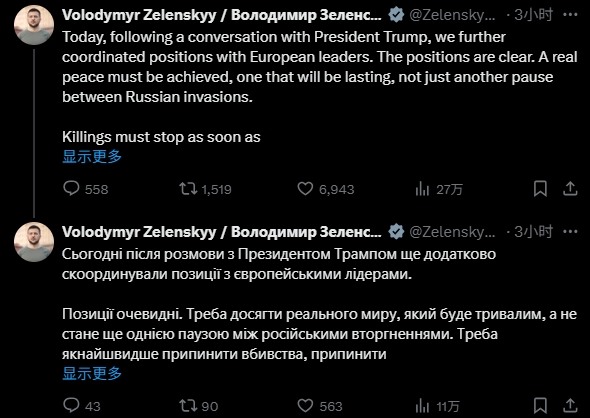Open more options menu on first tweet
This screenshot has width=590, height=418.
[570, 15]
